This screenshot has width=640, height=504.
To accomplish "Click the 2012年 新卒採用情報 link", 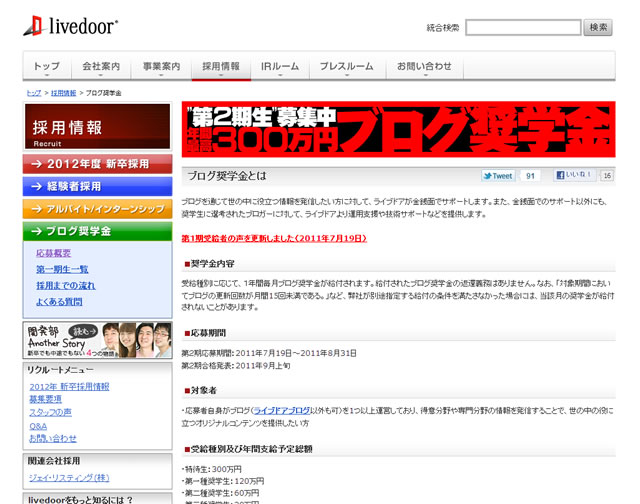I will (69, 386).
